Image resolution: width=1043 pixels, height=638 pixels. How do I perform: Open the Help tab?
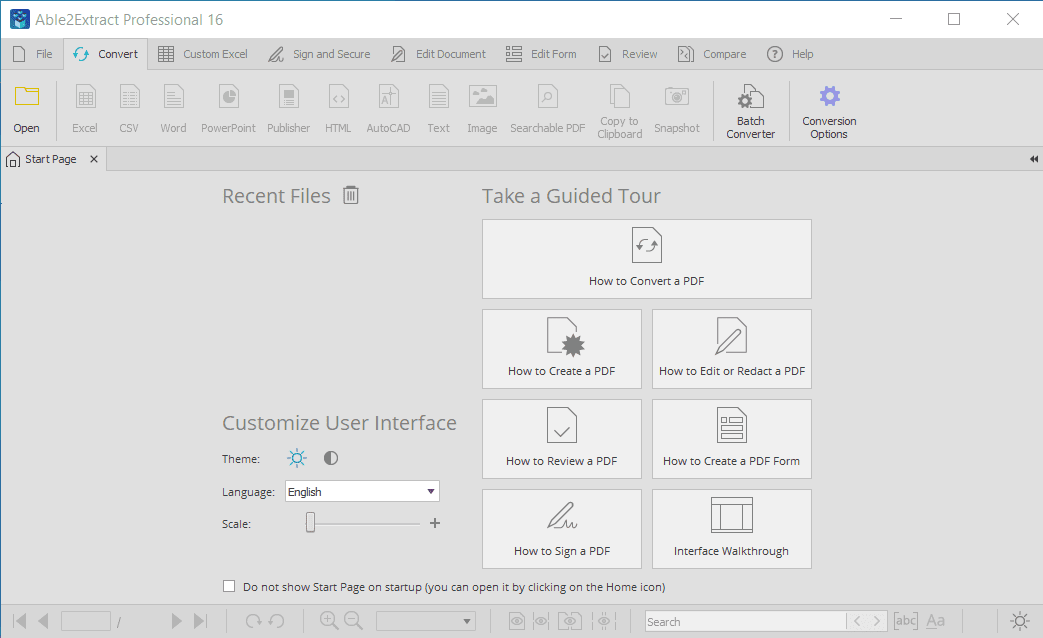(790, 55)
